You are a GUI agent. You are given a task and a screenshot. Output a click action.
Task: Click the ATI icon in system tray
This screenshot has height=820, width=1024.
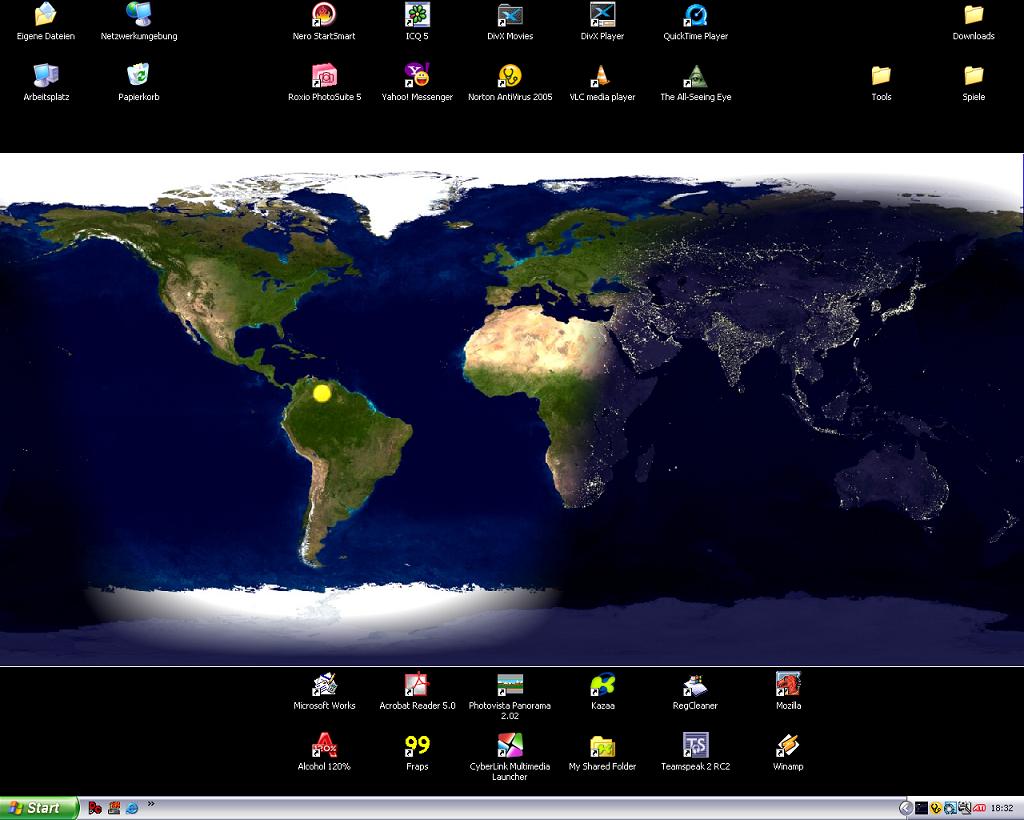[981, 808]
